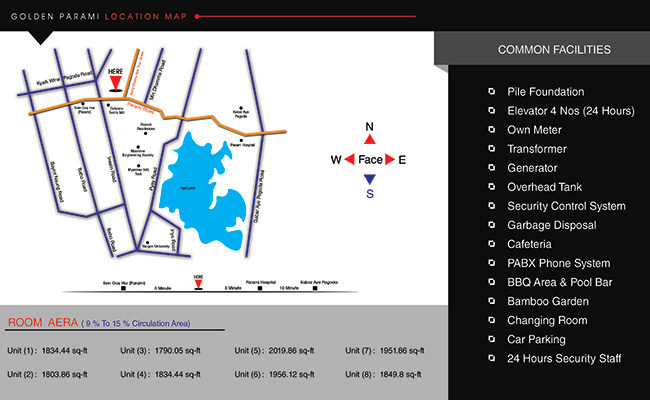Select the BBQ Area & Pool Bar item
This screenshot has height=400, width=650.
(559, 282)
